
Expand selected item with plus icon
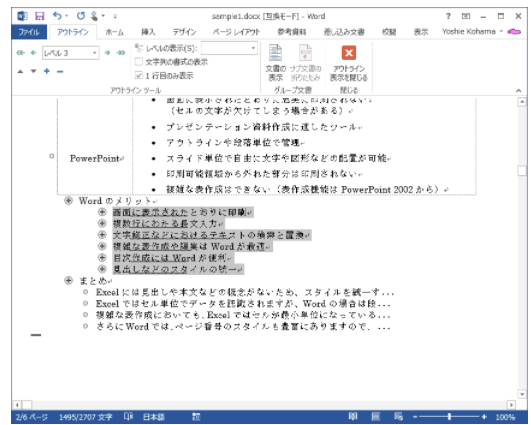tap(47, 71)
